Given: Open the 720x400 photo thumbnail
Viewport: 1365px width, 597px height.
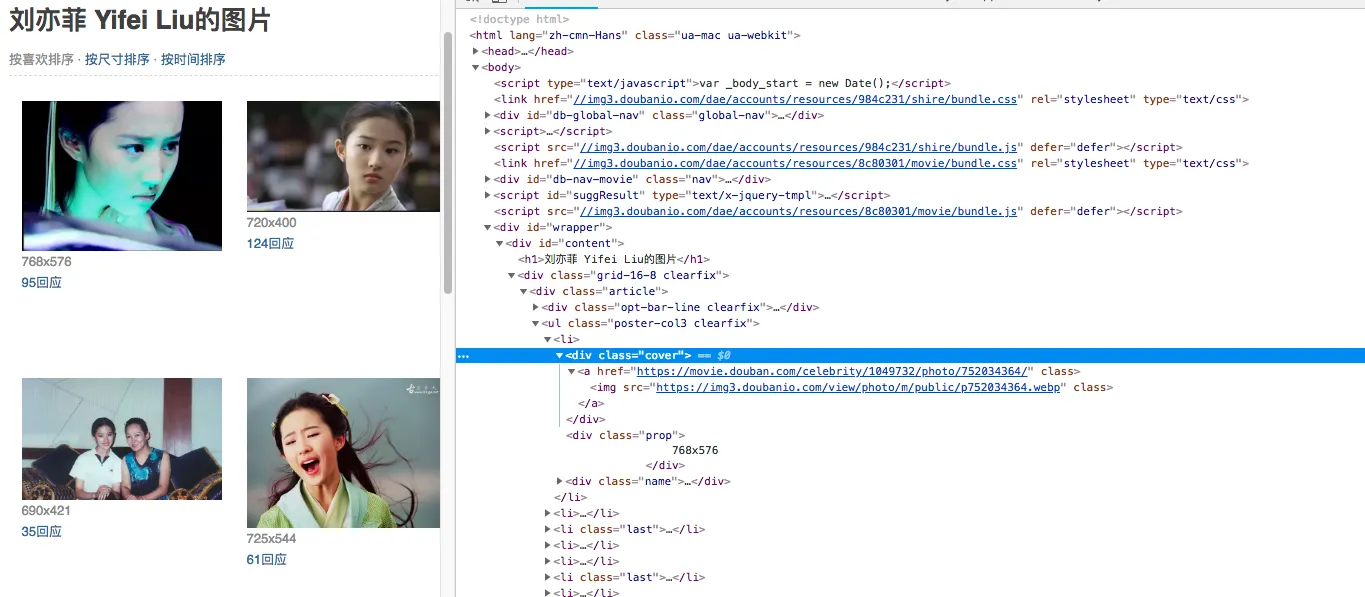Looking at the screenshot, I should pos(343,156).
